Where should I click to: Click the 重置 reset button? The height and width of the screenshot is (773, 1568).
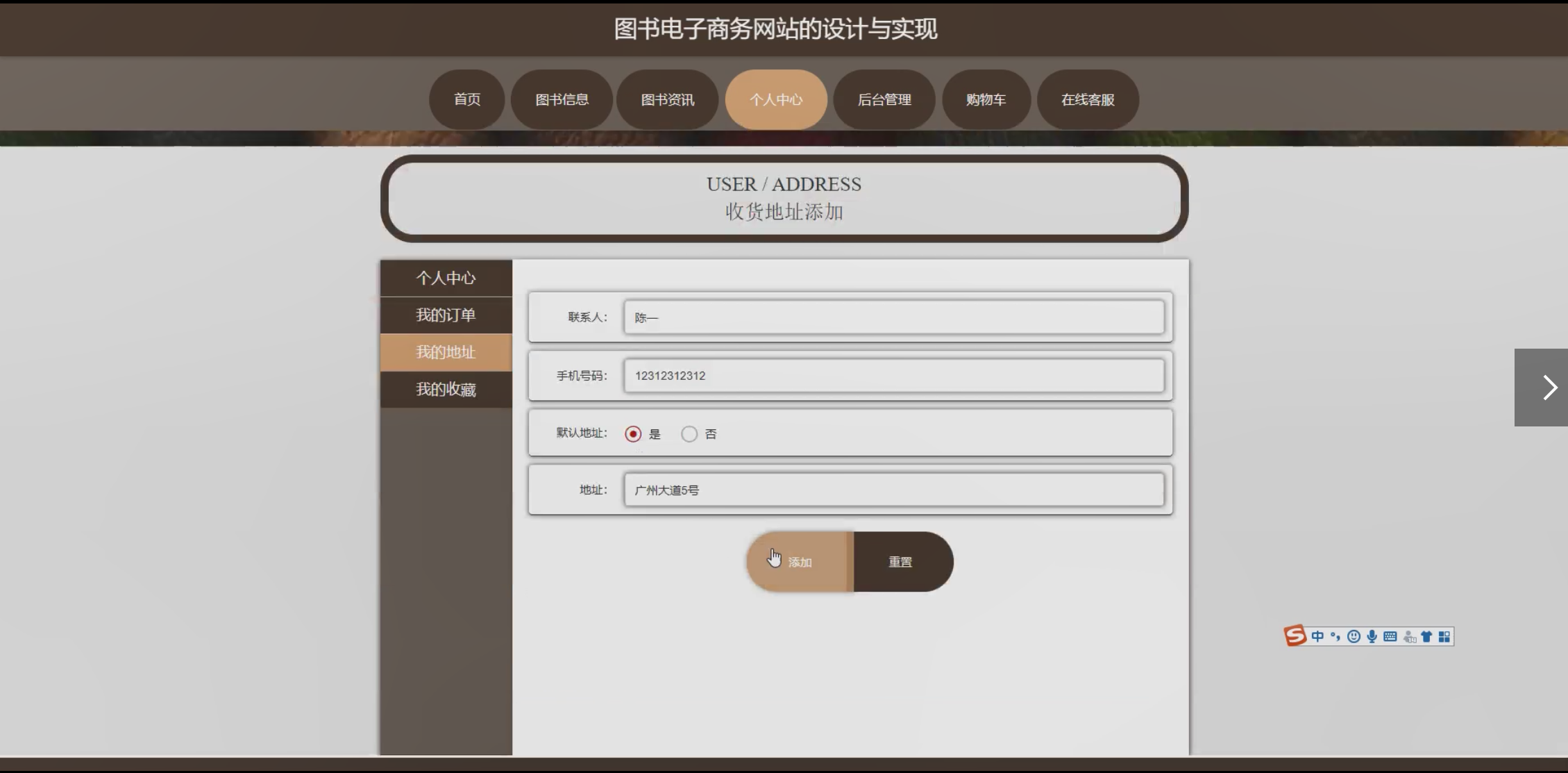[903, 562]
